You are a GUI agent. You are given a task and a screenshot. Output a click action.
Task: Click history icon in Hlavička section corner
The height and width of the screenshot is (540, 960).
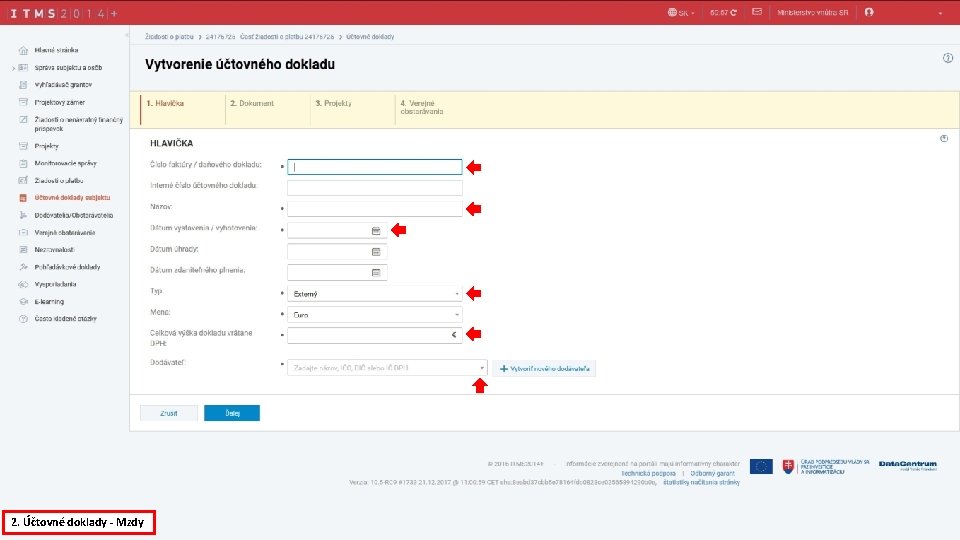(943, 139)
